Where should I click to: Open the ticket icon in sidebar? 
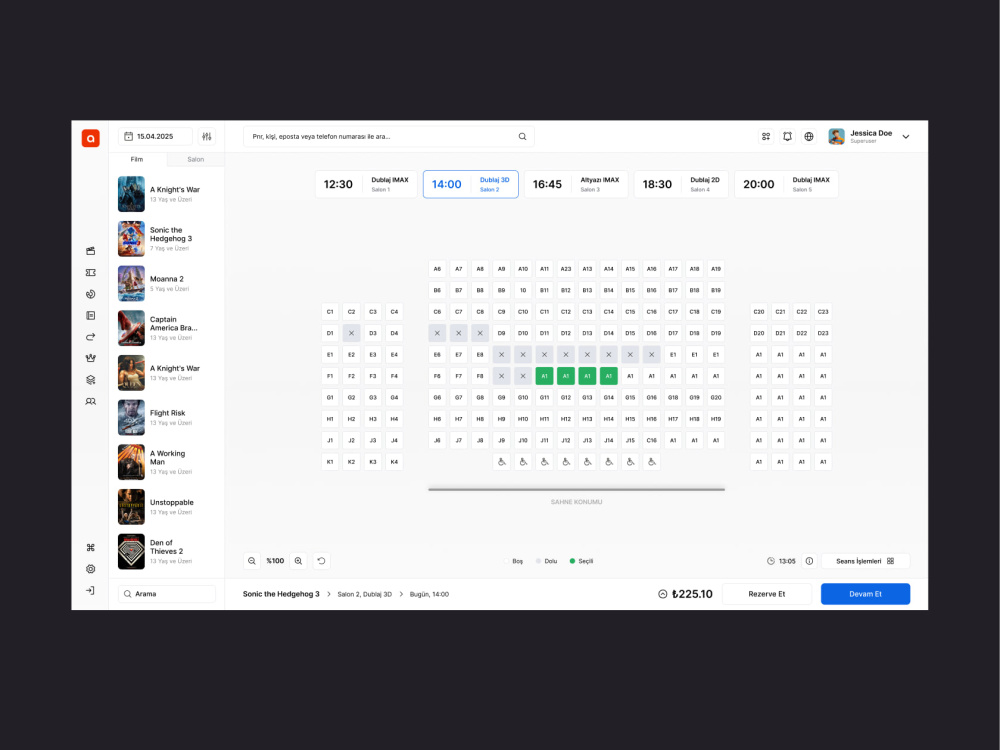(91, 272)
